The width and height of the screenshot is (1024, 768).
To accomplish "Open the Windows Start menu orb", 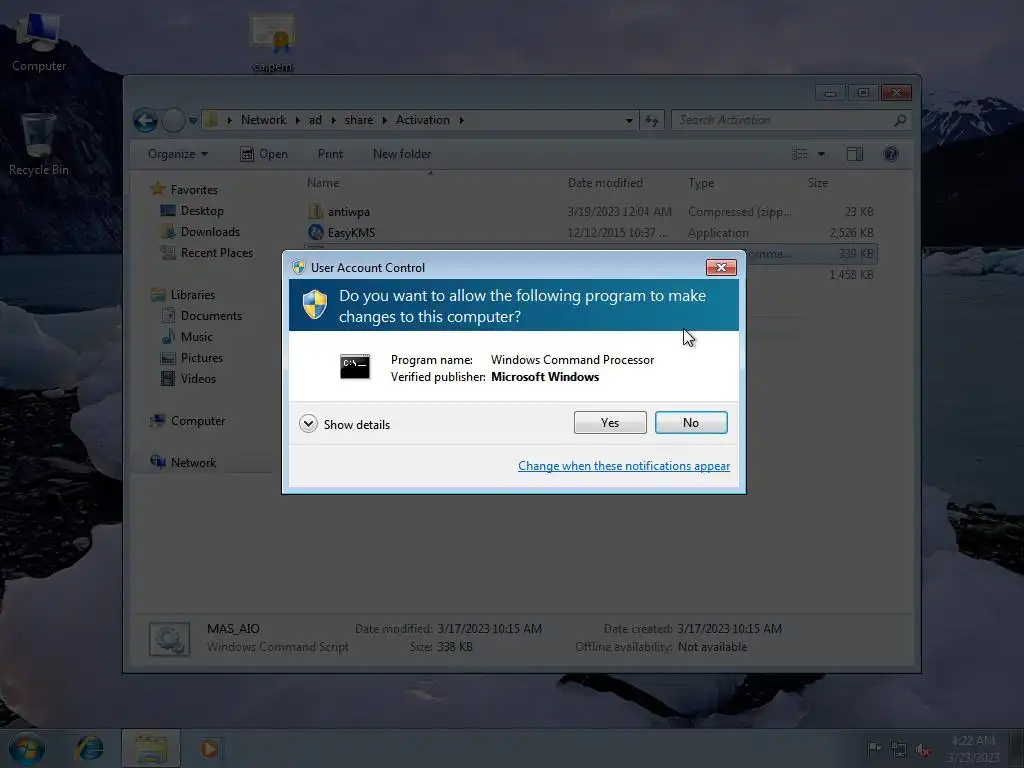I will [x=27, y=748].
